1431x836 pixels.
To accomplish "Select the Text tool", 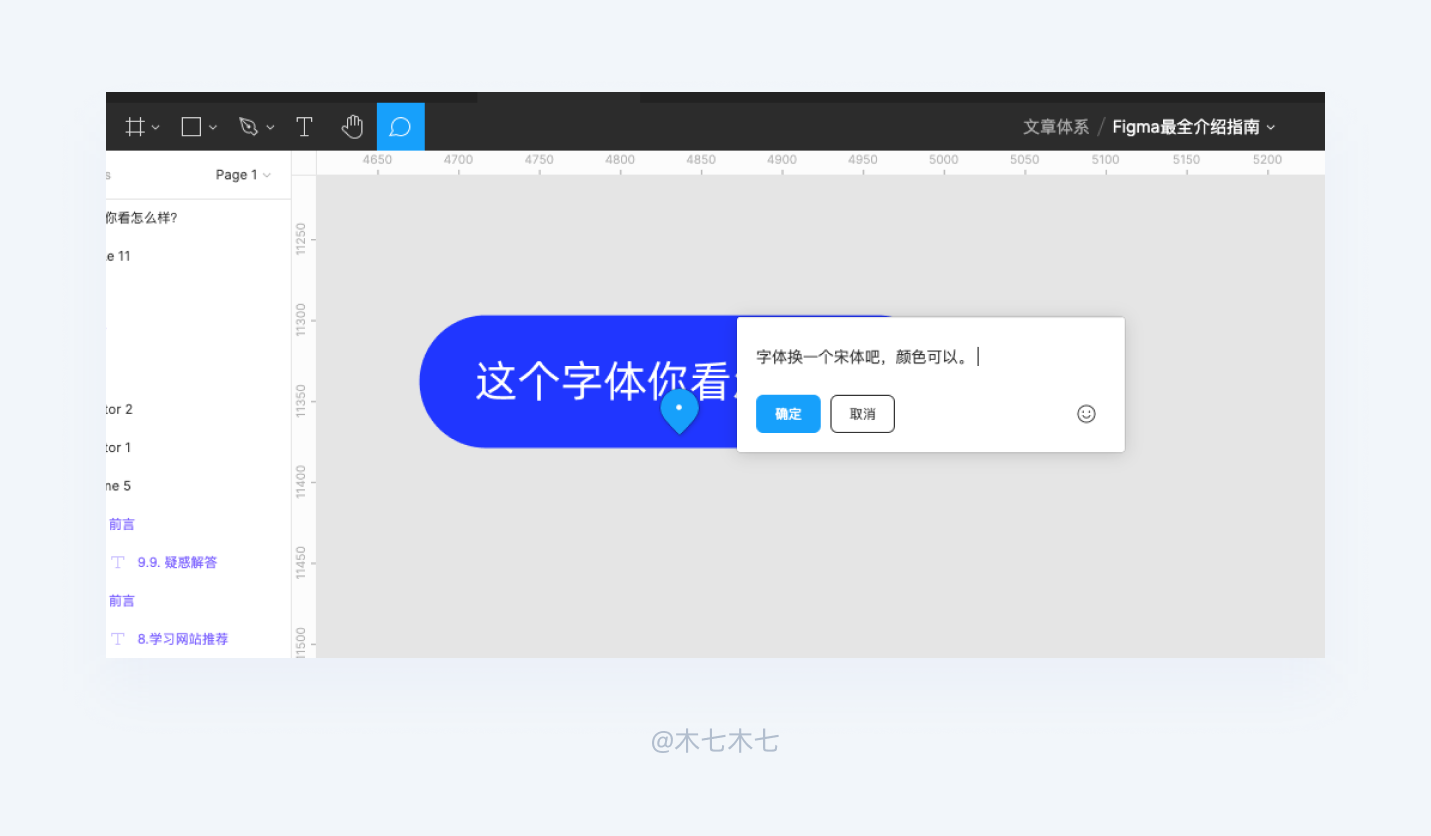I will [304, 127].
